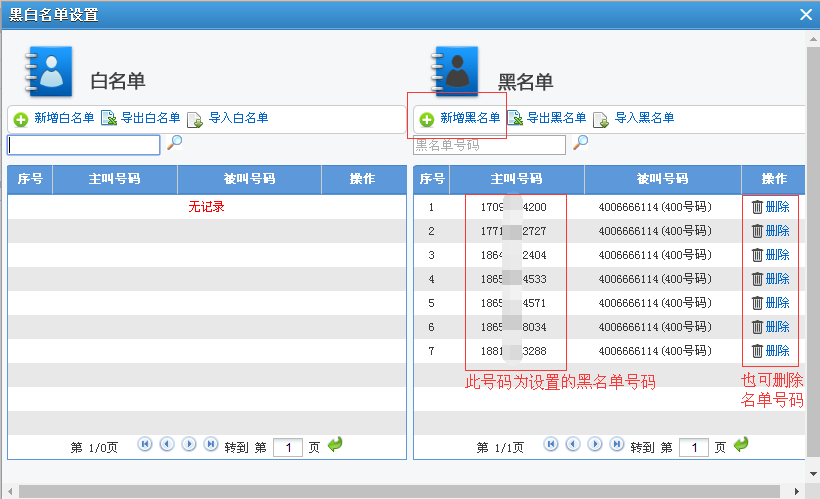Click the blacklist number search box

pos(489,145)
